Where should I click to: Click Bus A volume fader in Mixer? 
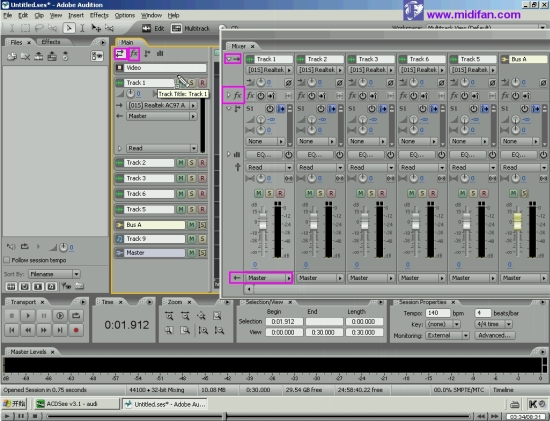[x=517, y=221]
